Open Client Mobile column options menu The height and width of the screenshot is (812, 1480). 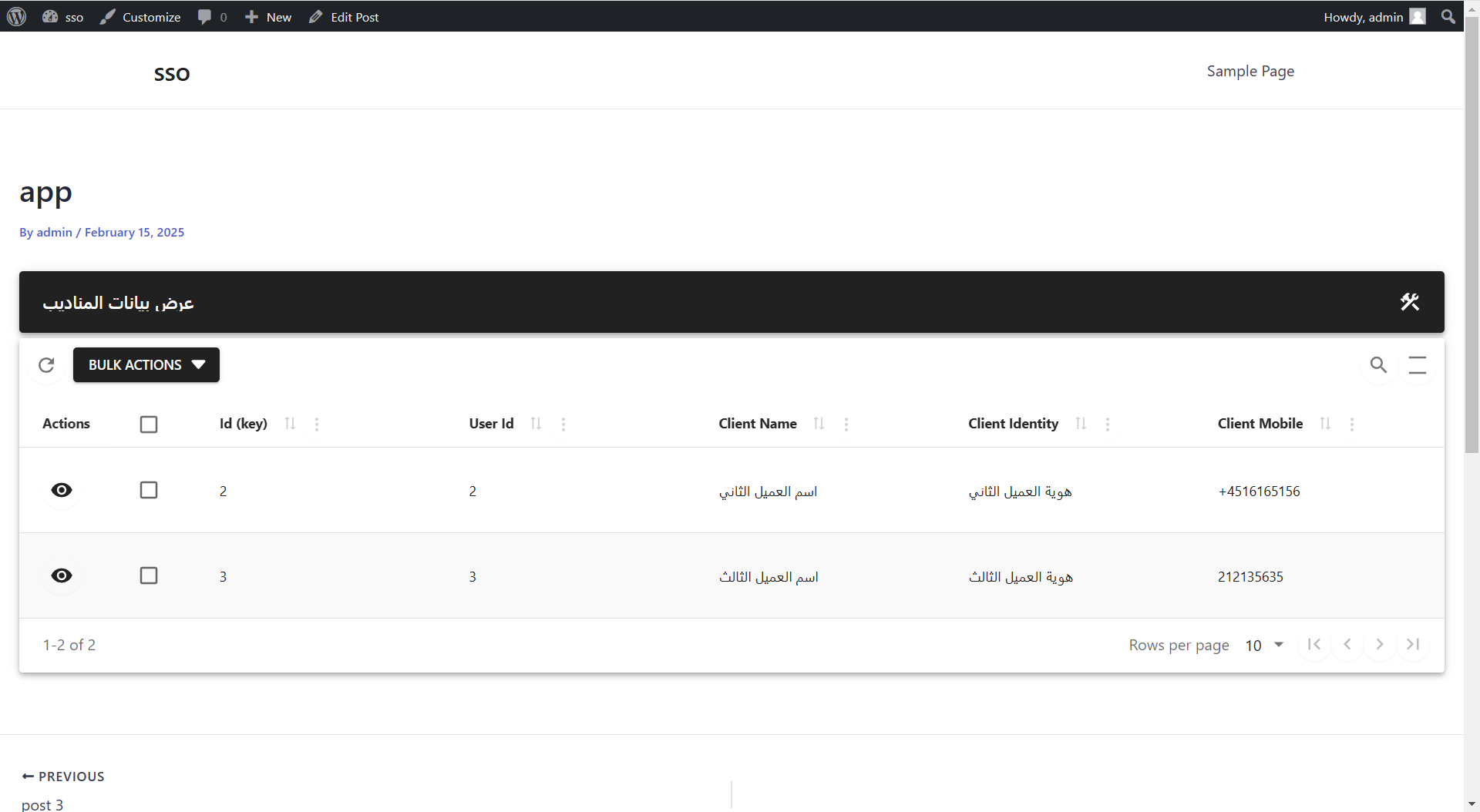point(1351,424)
